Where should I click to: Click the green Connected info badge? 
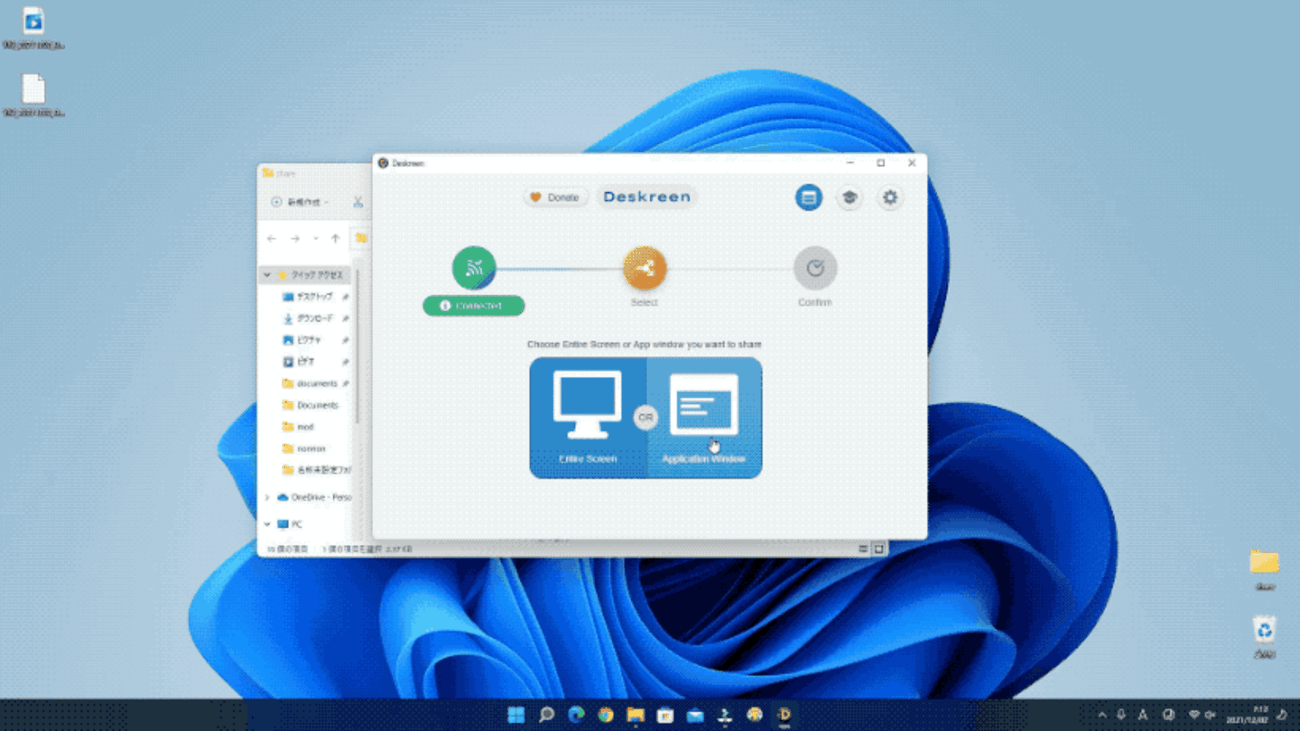(x=473, y=306)
